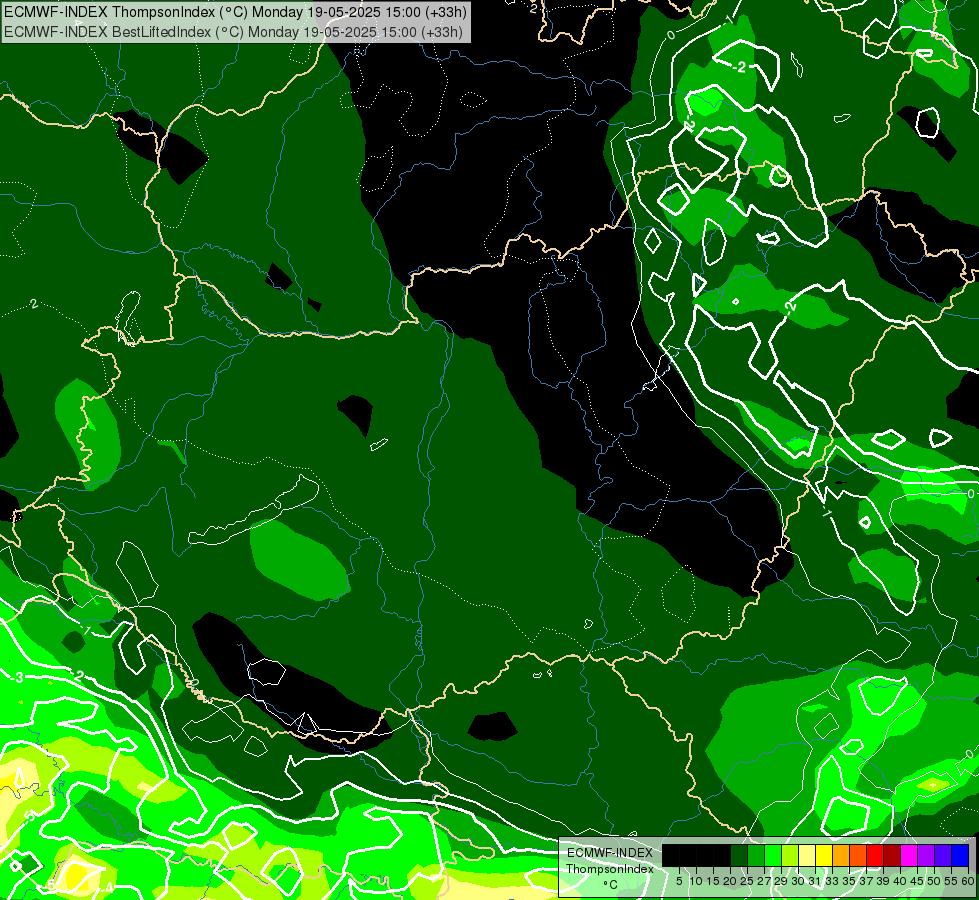This screenshot has height=900, width=979.
Task: Click legend tick value '40'
Action: click(x=900, y=881)
